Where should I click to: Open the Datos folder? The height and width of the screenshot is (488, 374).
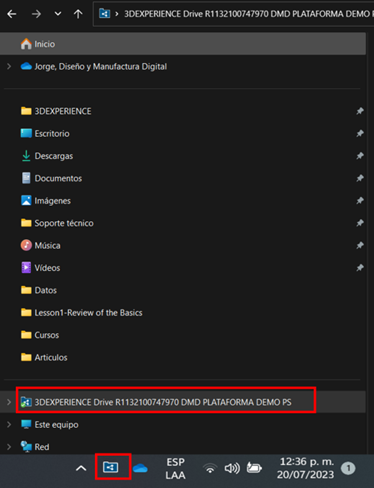tap(46, 290)
